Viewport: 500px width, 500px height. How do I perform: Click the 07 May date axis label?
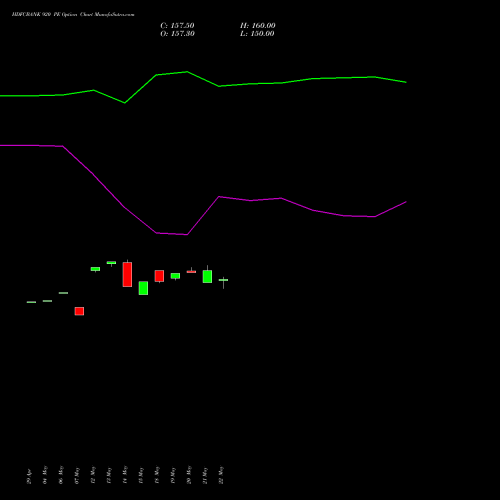click(77, 475)
